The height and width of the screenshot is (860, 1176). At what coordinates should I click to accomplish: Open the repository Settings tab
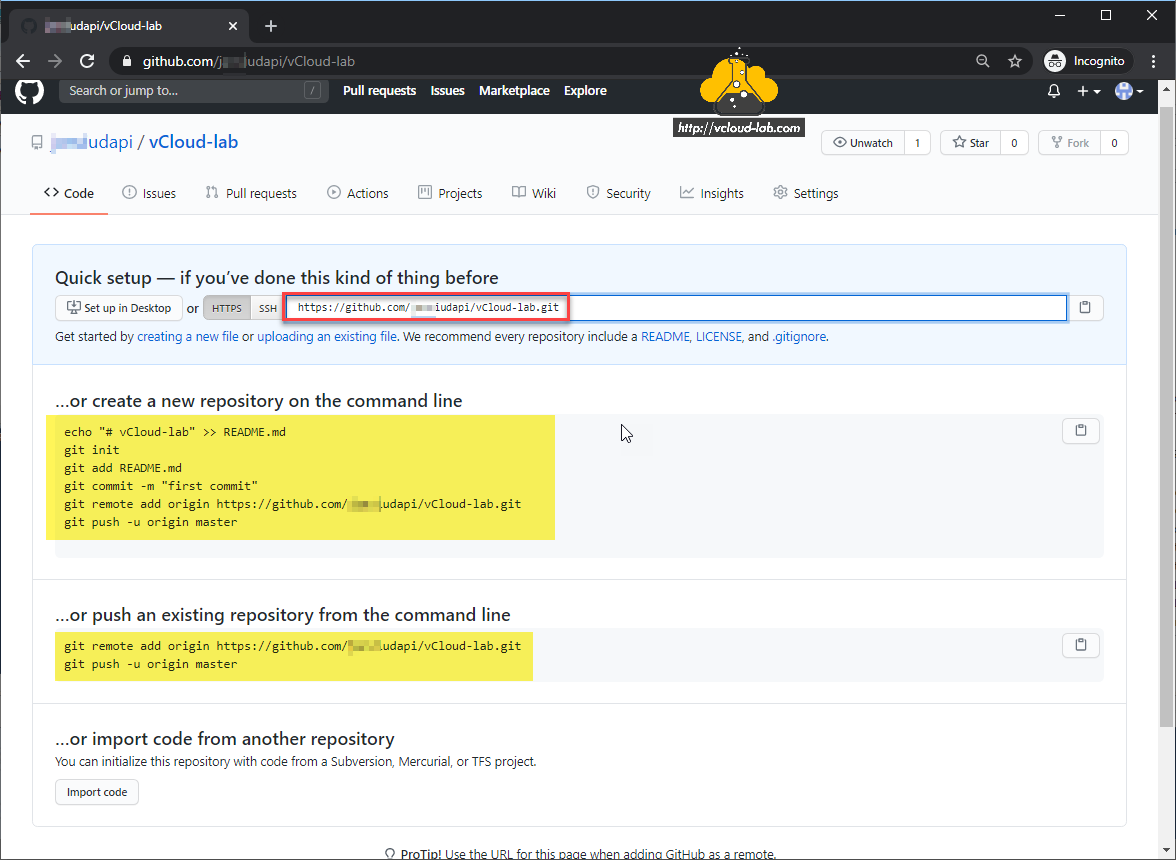[x=806, y=193]
